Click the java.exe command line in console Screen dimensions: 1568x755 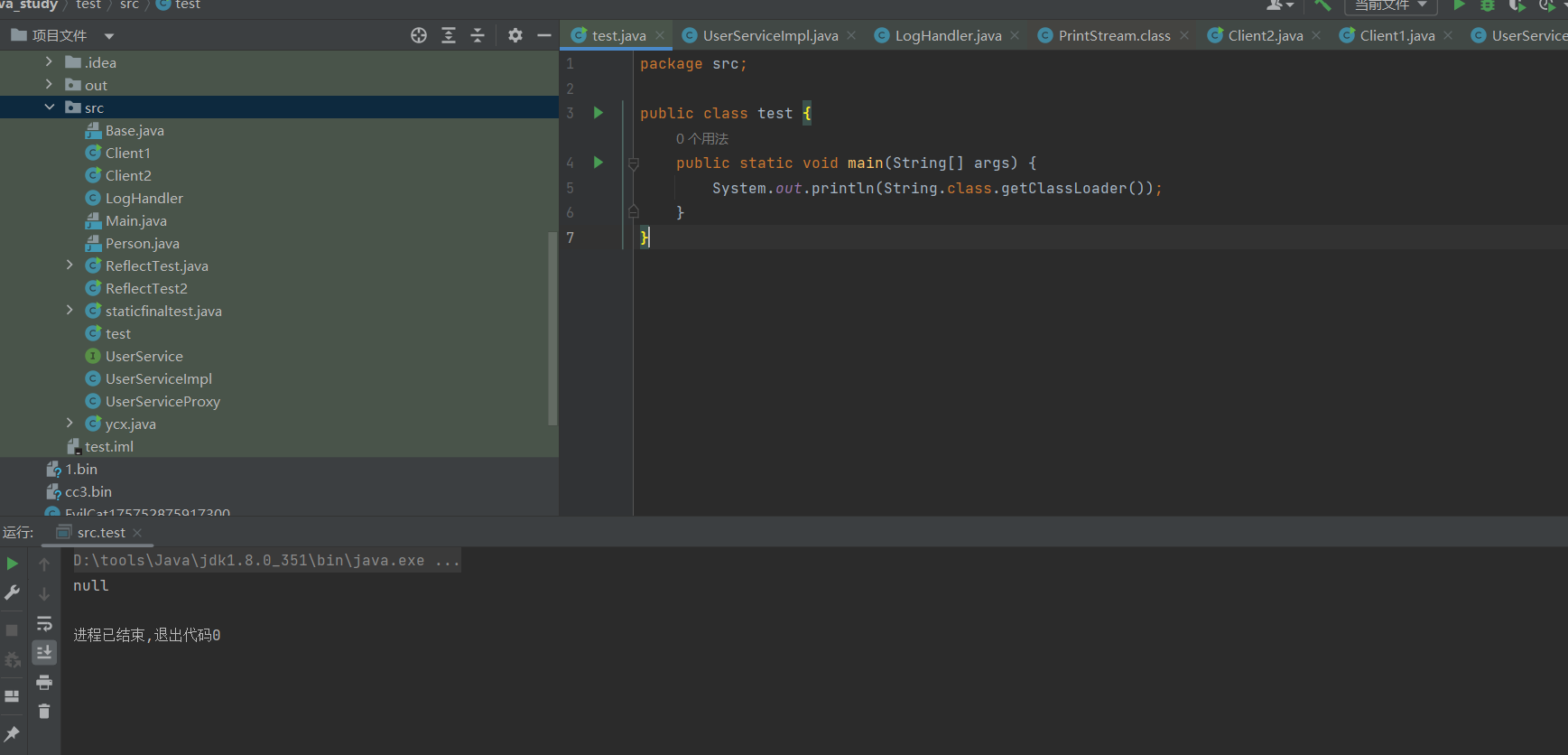click(266, 560)
